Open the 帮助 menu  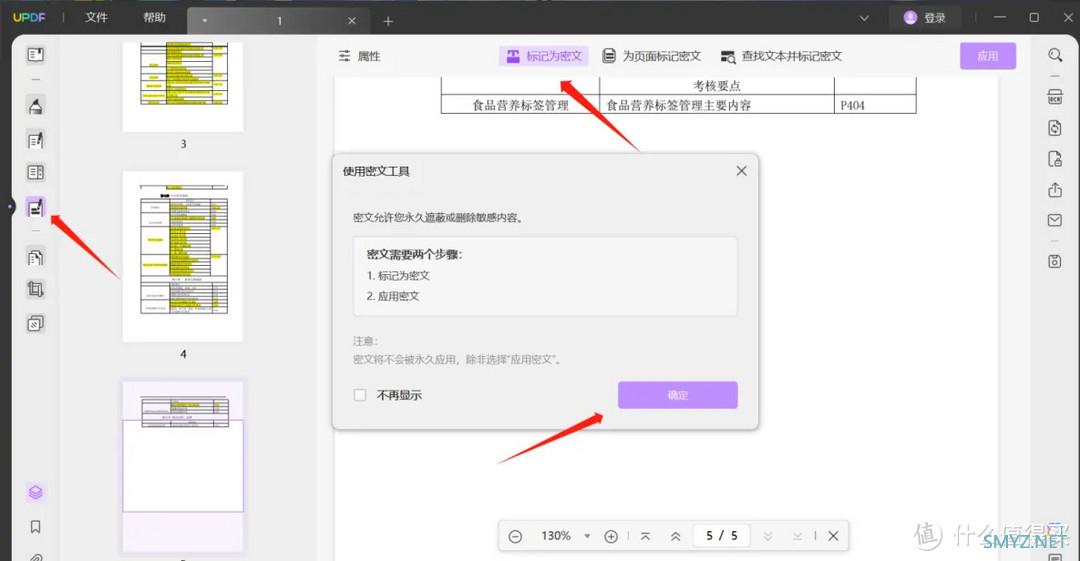(x=154, y=18)
